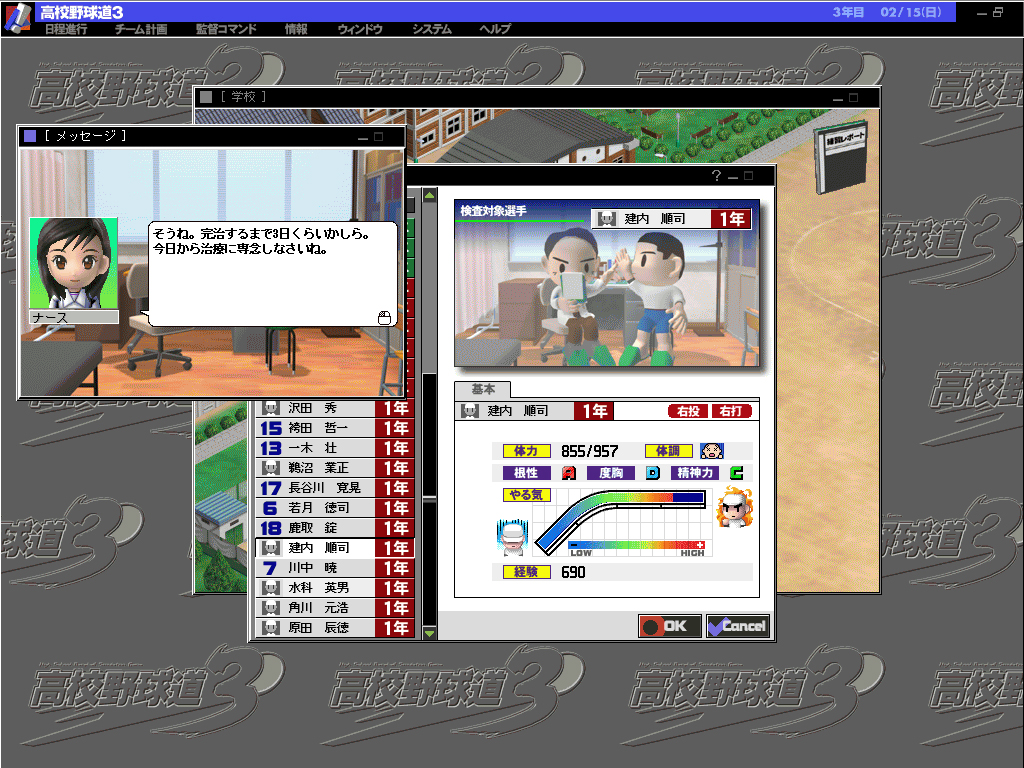This screenshot has height=768, width=1024.
Task: Click the 体調 condition face icon
Action: click(x=711, y=451)
